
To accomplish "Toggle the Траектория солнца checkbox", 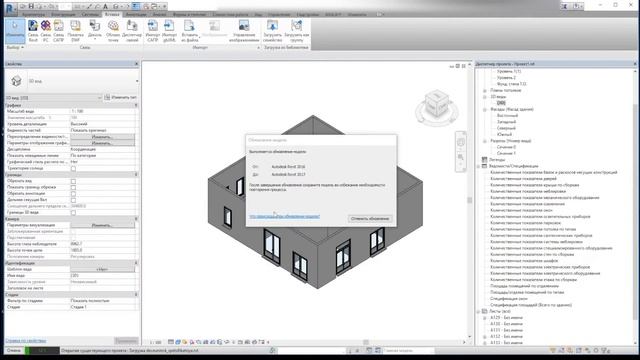I will (73, 168).
